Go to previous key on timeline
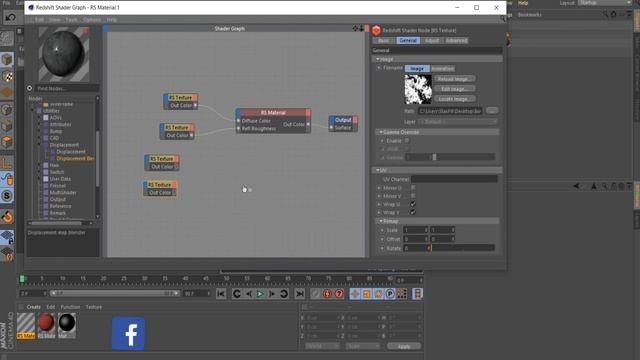This screenshot has height=360, width=640. tap(237, 294)
